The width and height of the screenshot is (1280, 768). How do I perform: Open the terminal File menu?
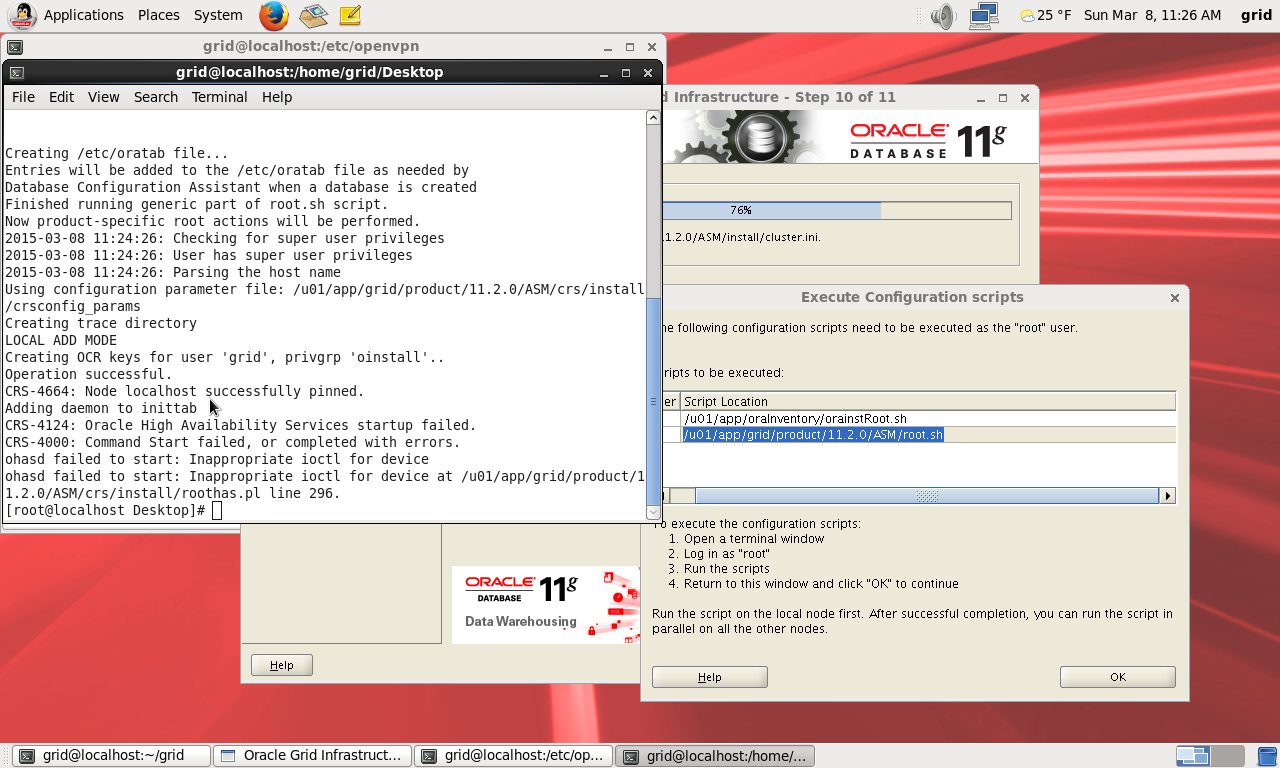coord(23,97)
